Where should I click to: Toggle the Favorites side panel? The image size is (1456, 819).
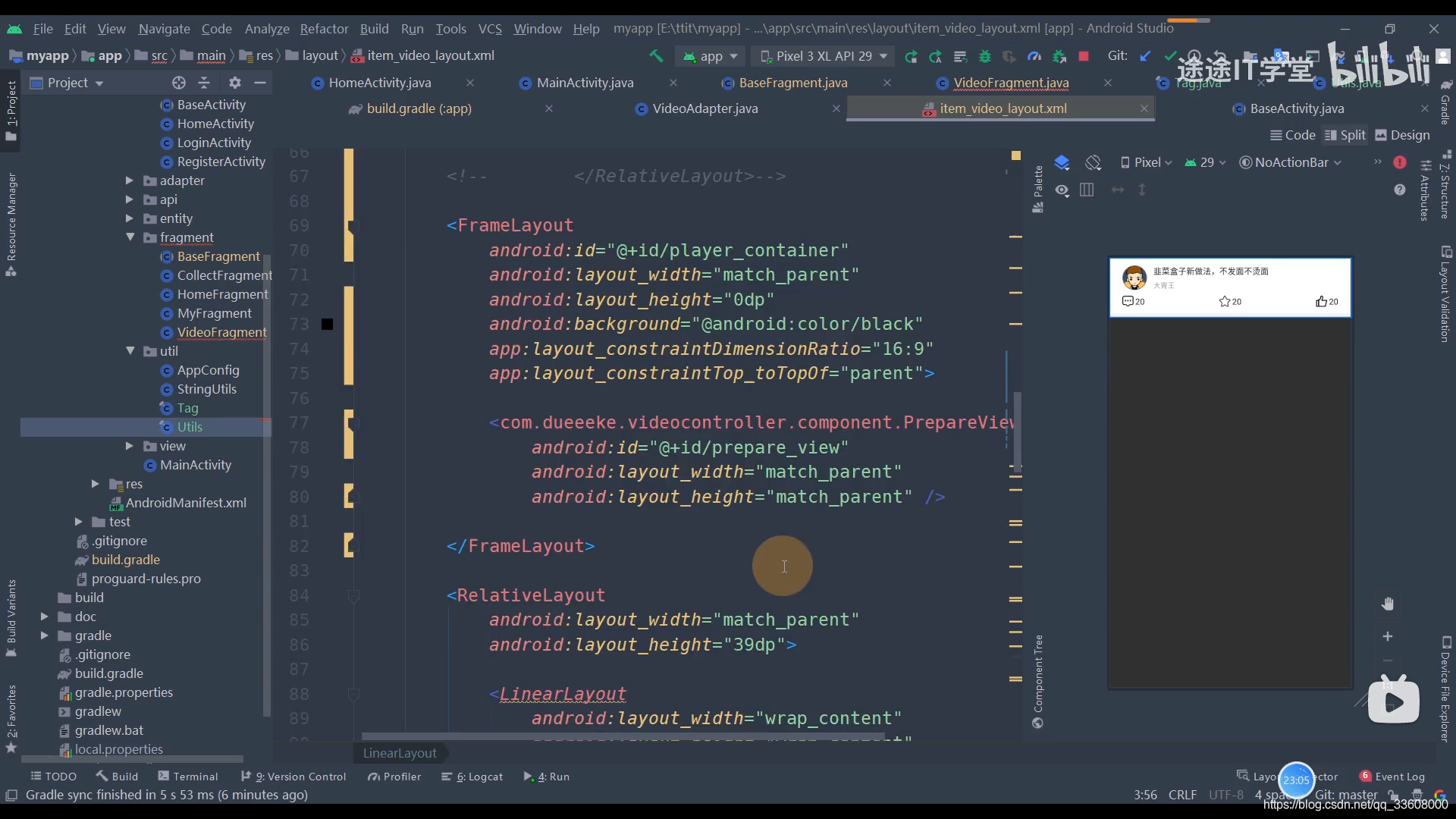[11, 718]
